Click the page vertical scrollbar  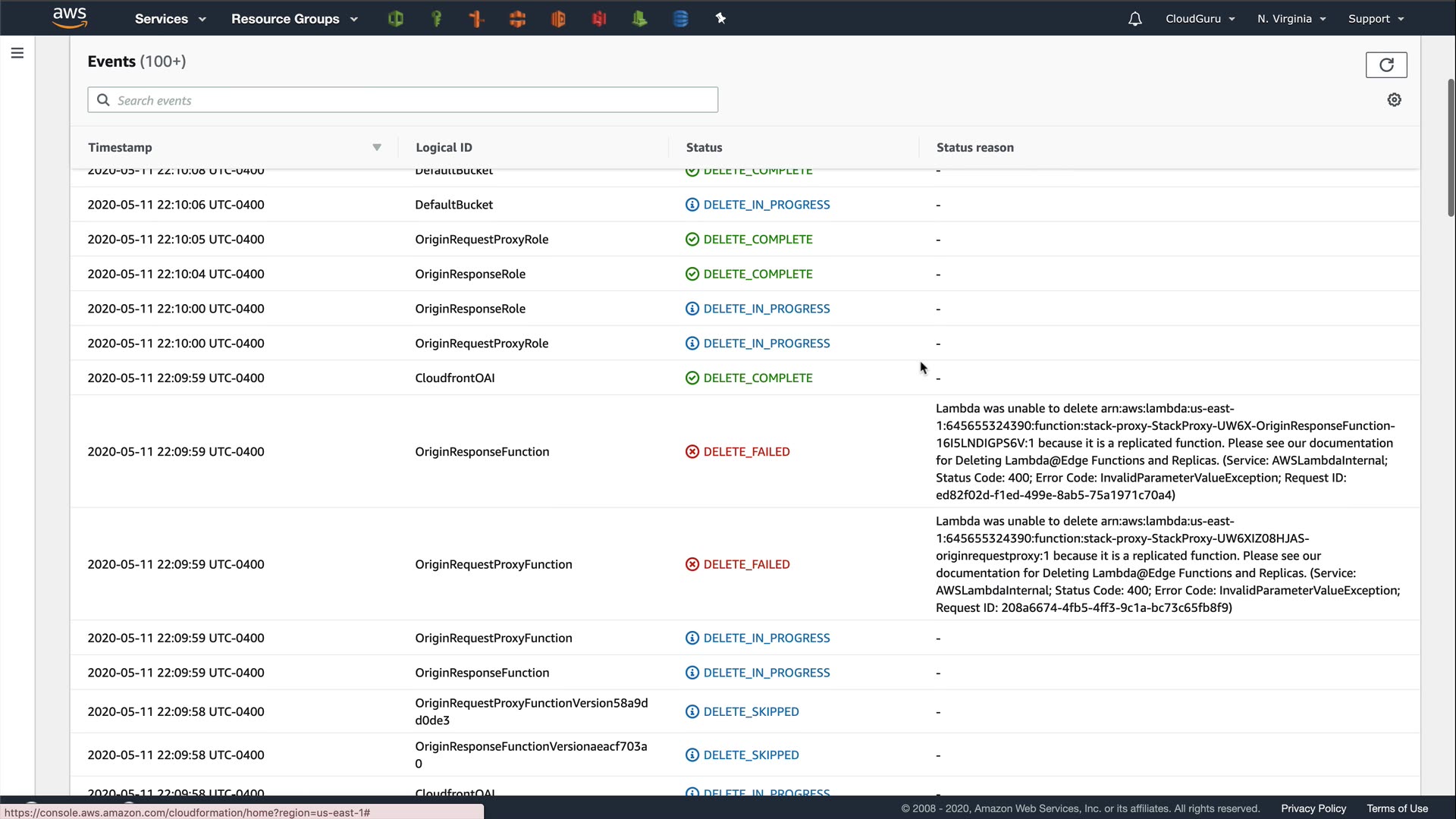(1450, 148)
